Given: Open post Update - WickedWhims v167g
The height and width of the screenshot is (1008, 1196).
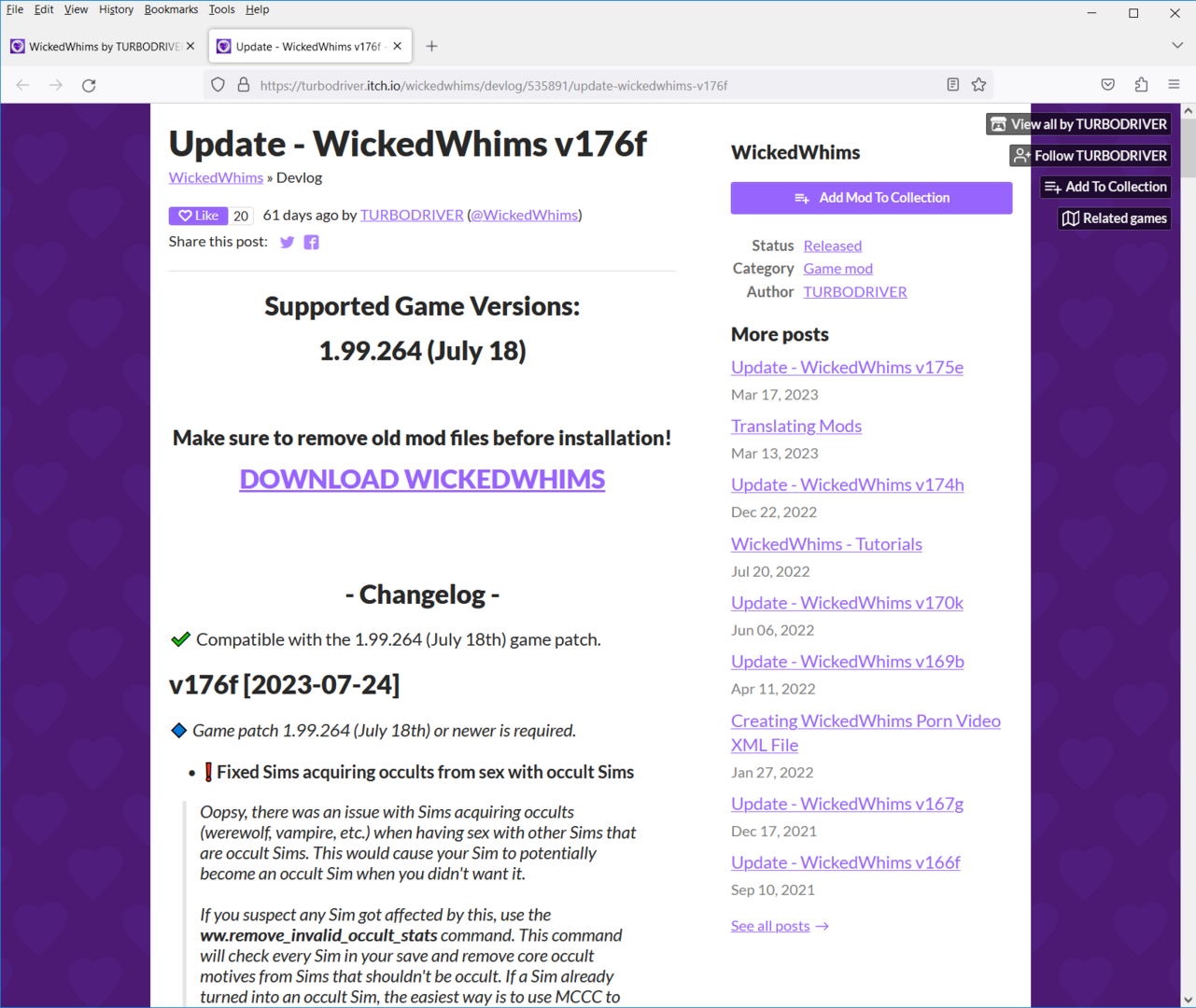Looking at the screenshot, I should point(847,804).
